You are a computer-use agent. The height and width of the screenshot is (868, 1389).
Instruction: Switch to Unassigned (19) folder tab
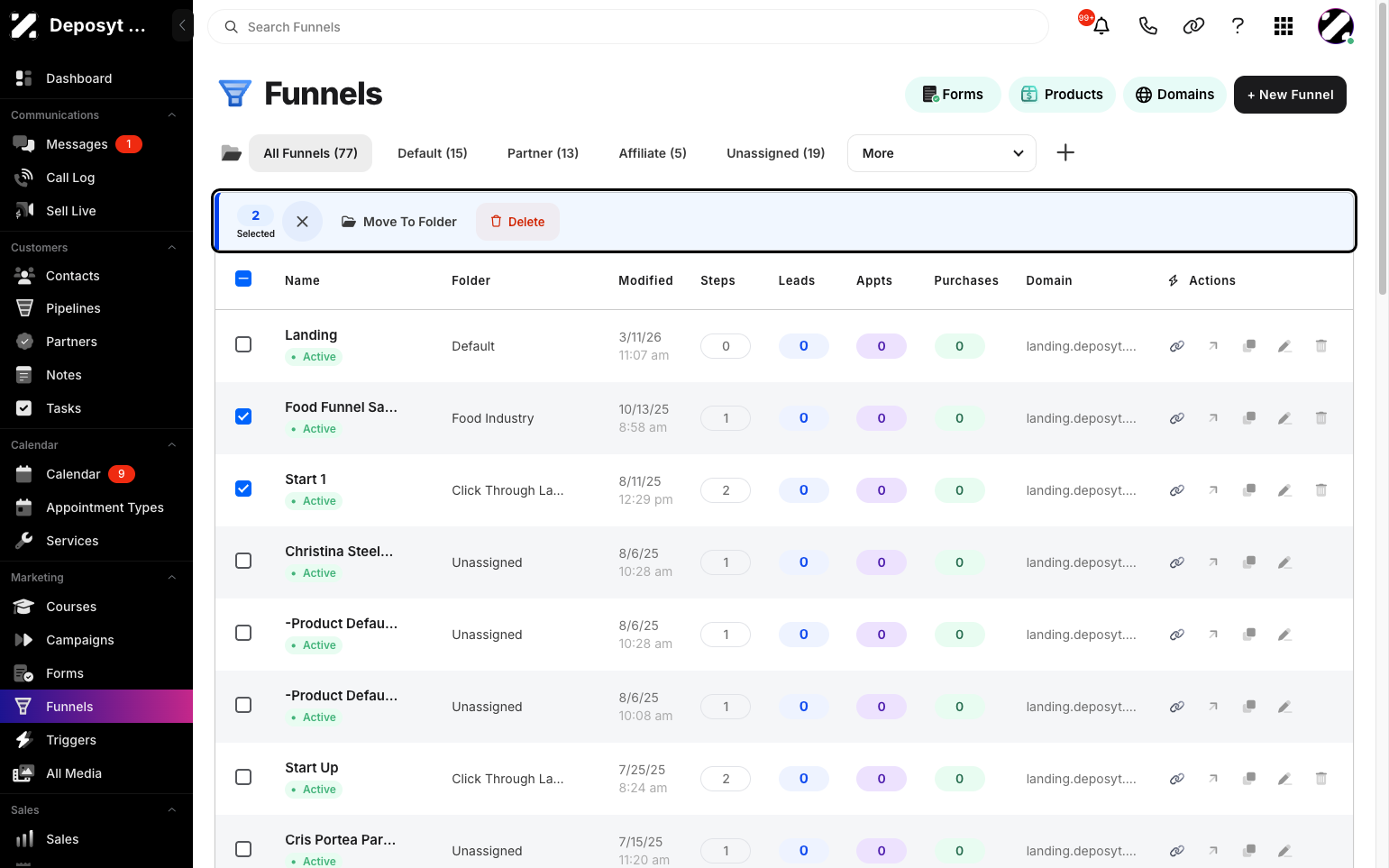[x=775, y=153]
